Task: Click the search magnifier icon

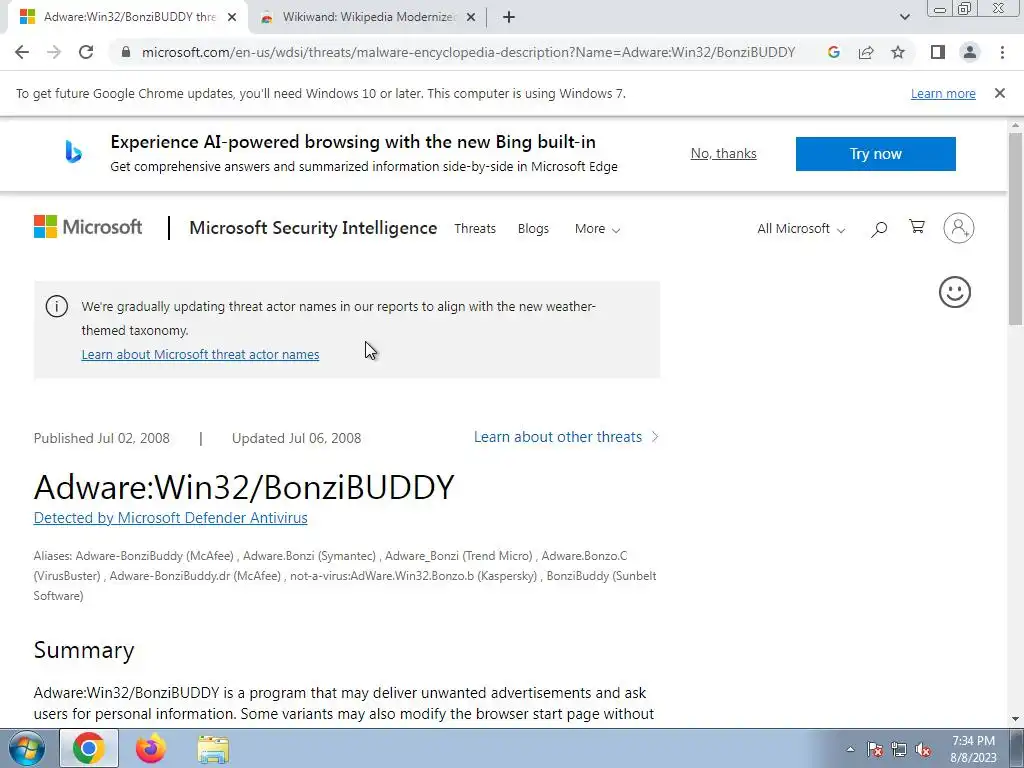Action: [x=879, y=229]
